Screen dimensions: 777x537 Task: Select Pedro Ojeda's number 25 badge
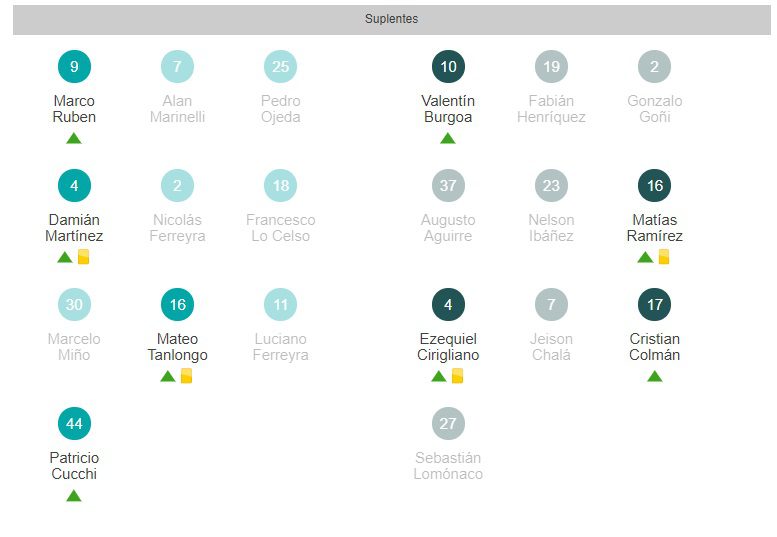tap(280, 67)
